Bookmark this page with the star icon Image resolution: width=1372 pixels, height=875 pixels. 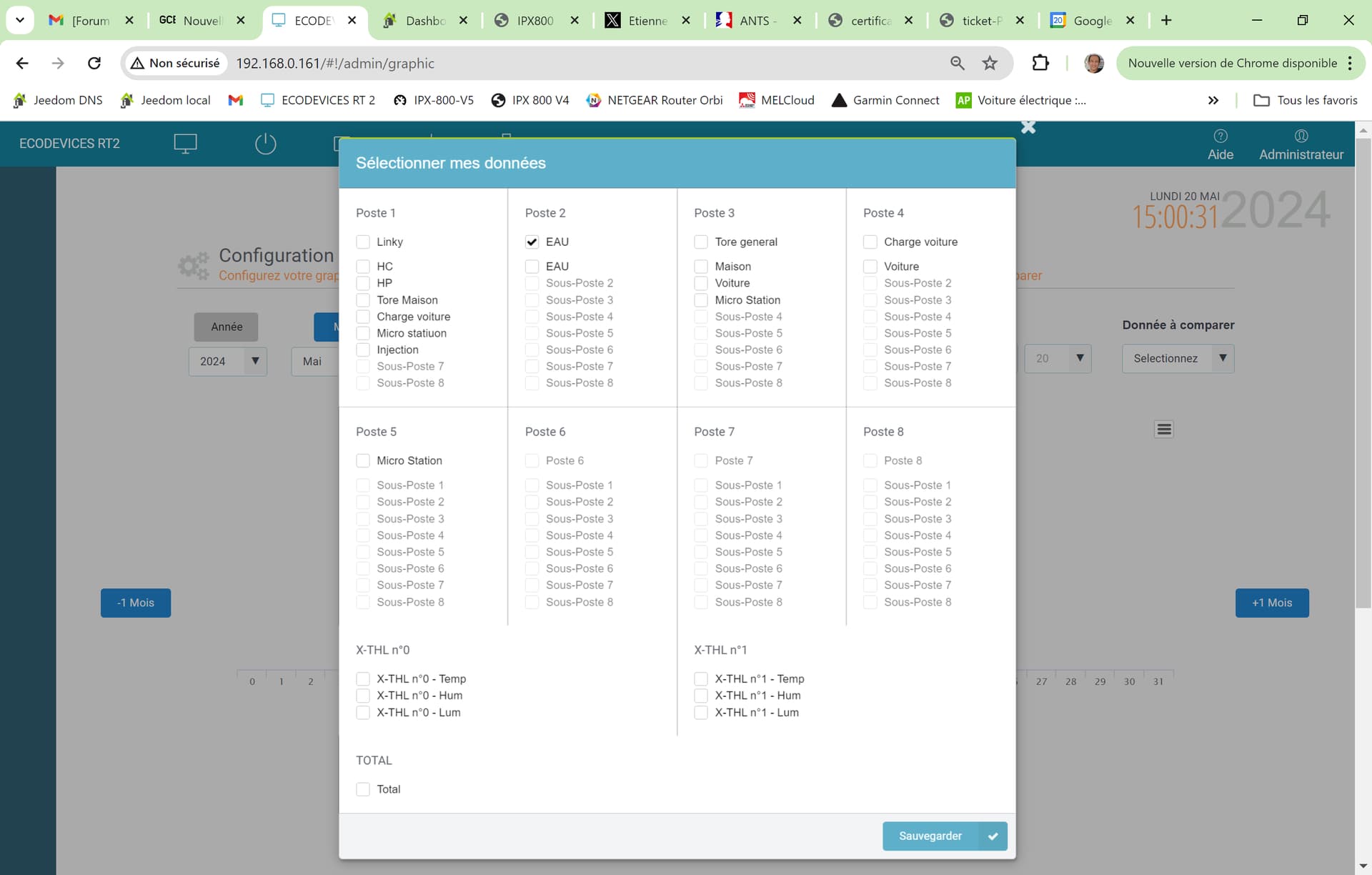coord(990,64)
